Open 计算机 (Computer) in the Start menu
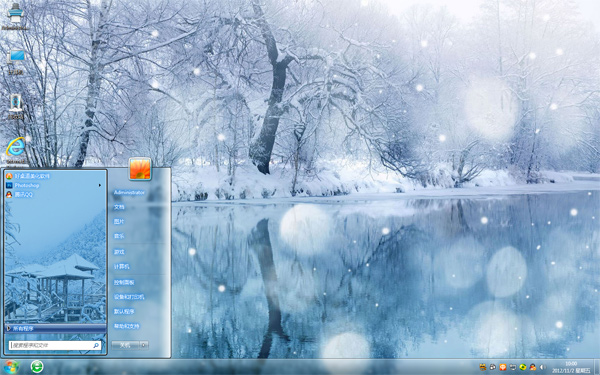Image resolution: width=600 pixels, height=375 pixels. [122, 266]
